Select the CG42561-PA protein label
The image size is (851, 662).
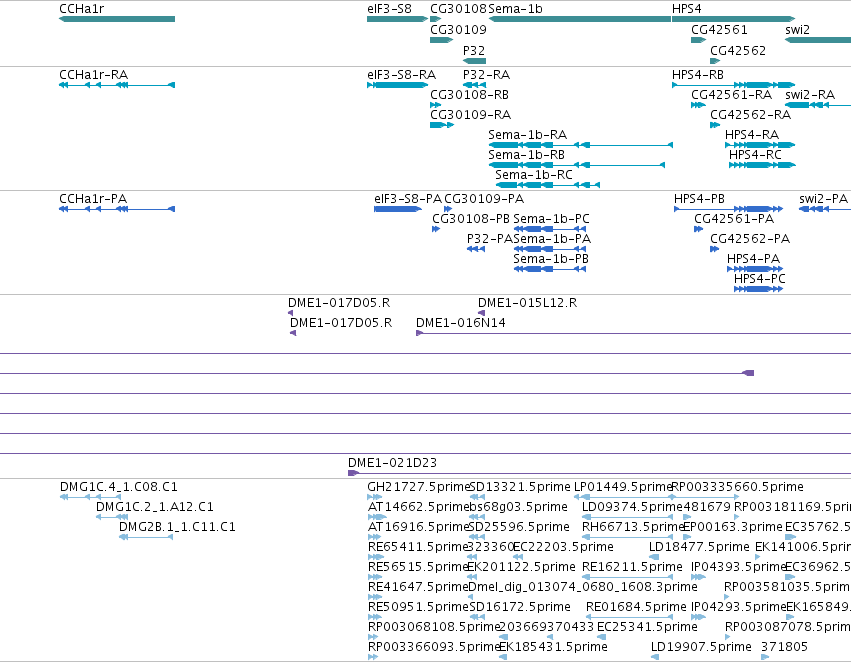[734, 219]
